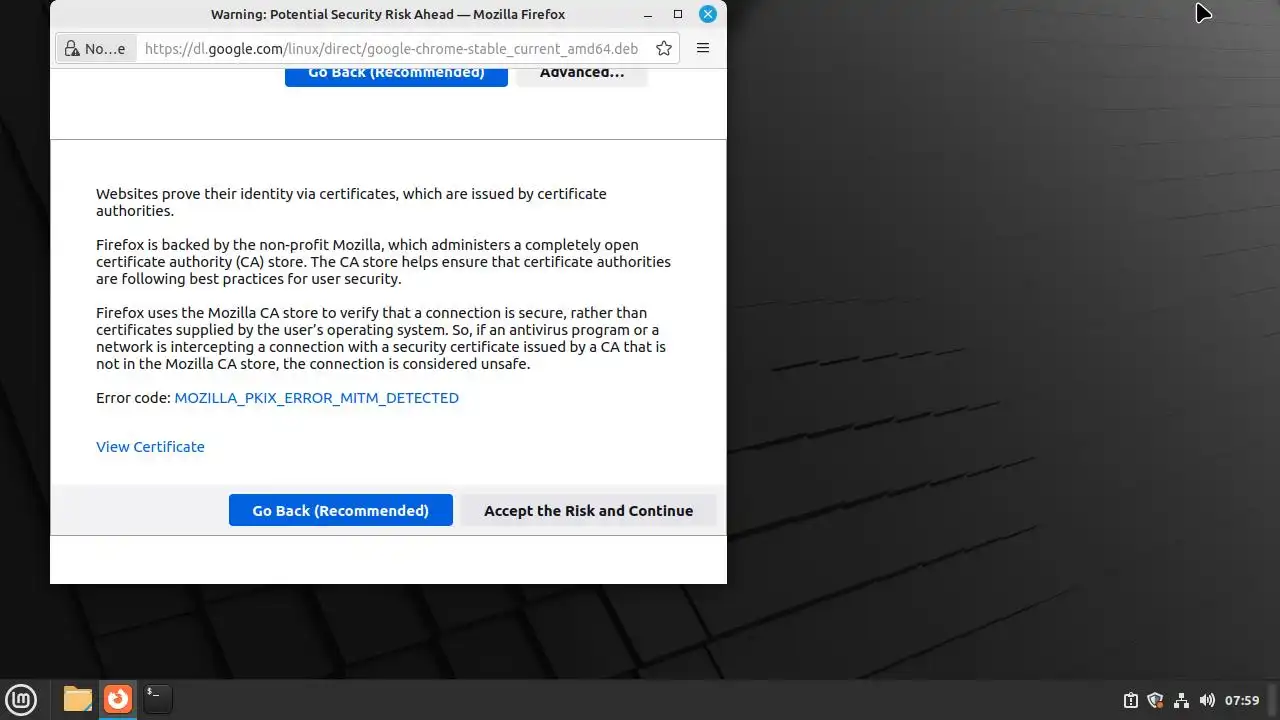The image size is (1280, 720).
Task: Close the Firefox window
Action: [x=708, y=14]
